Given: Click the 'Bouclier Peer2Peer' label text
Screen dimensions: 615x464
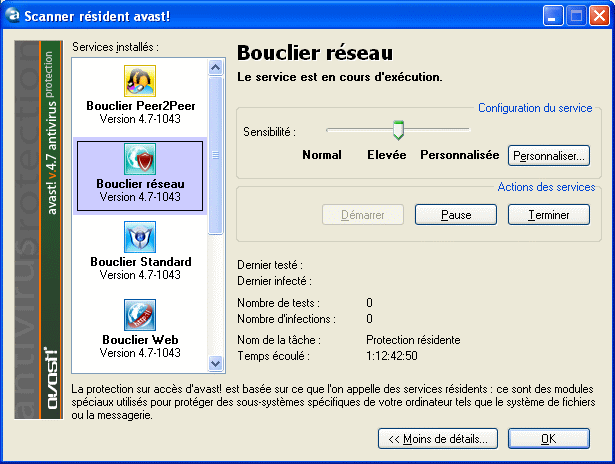Looking at the screenshot, I should pyautogui.click(x=140, y=106).
